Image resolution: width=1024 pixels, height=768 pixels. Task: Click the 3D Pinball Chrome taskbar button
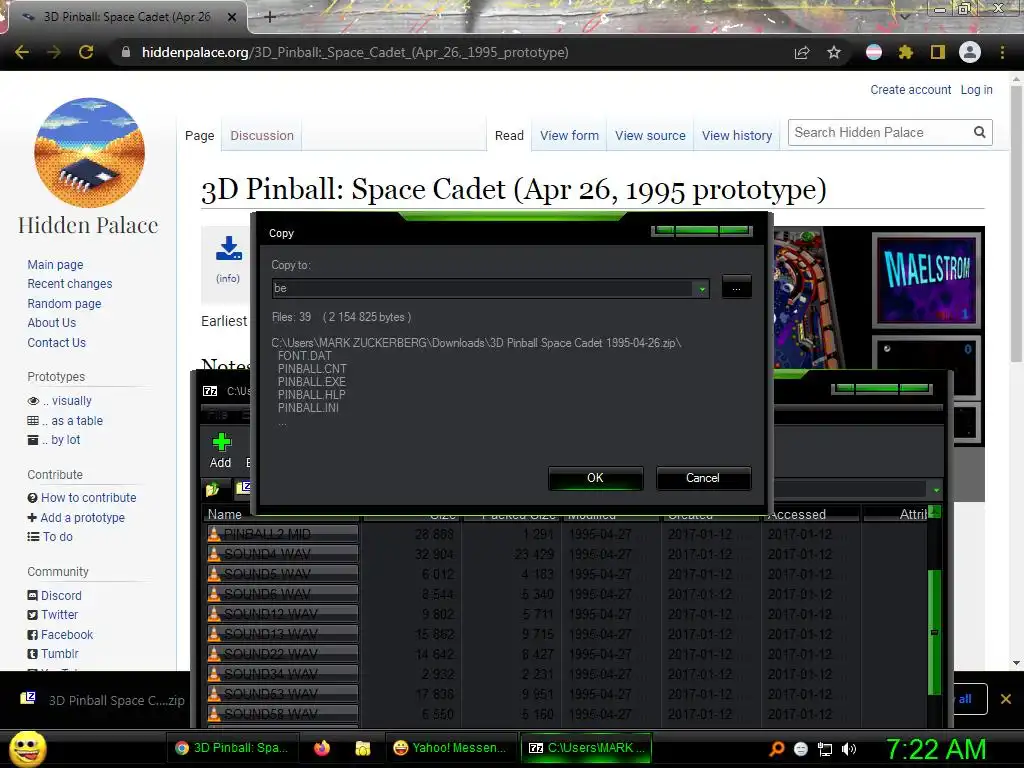tap(233, 748)
